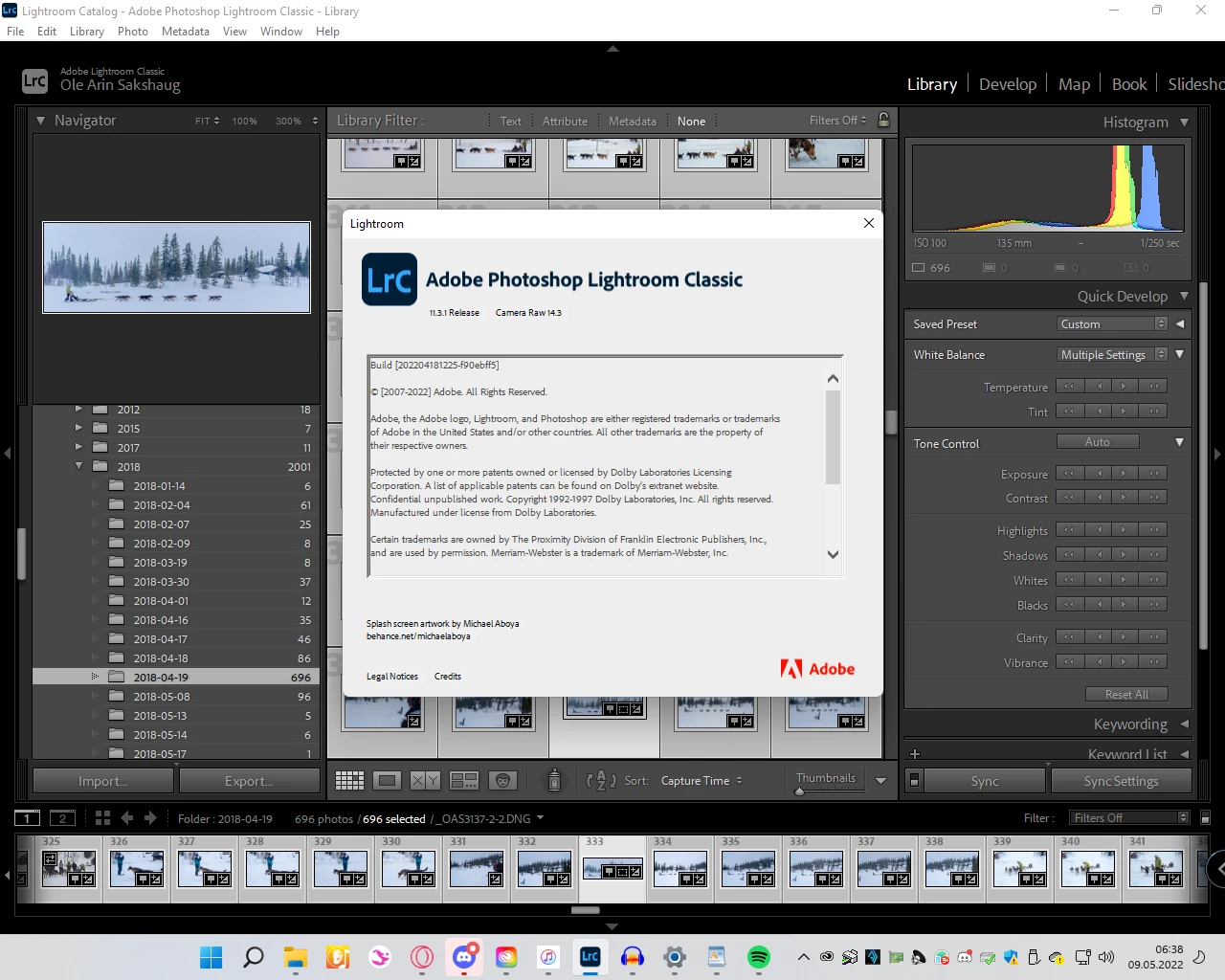
Task: Open the Library menu
Action: click(87, 32)
